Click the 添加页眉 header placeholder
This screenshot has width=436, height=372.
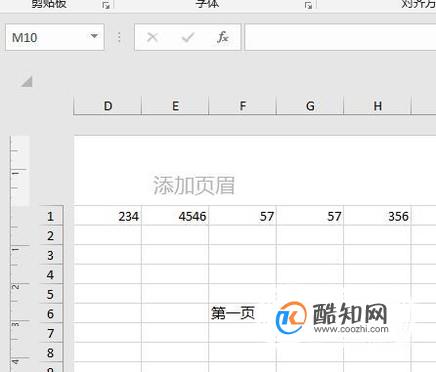(x=194, y=185)
